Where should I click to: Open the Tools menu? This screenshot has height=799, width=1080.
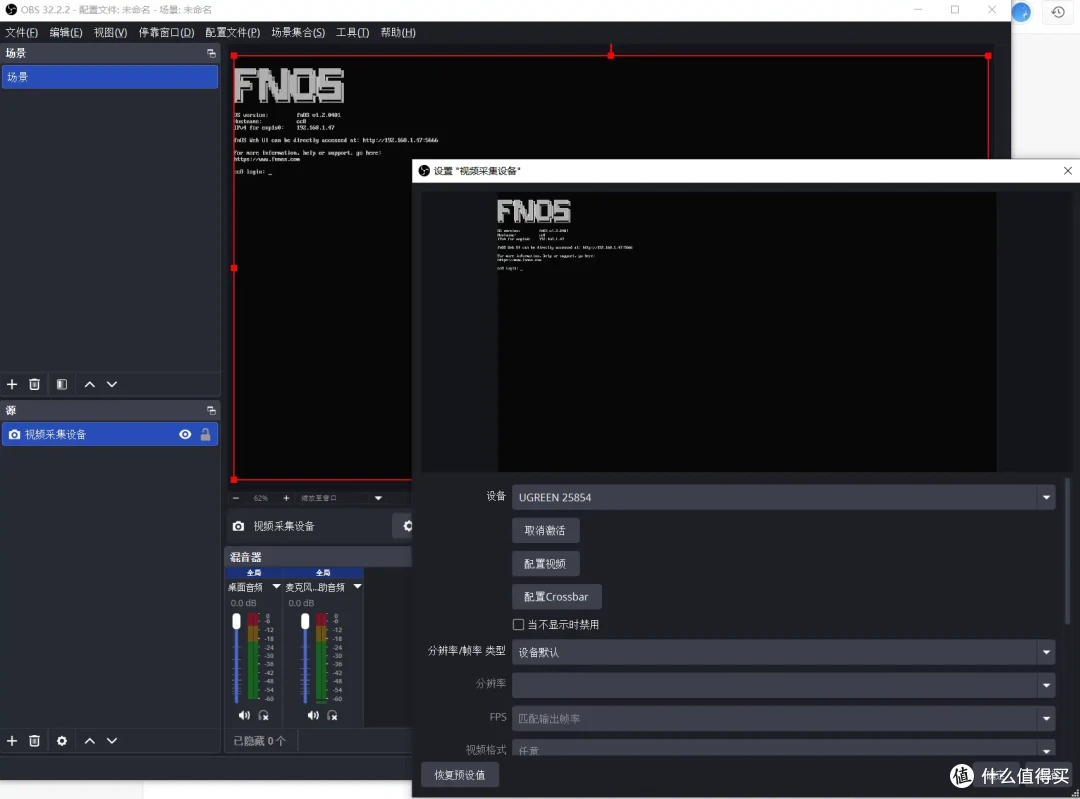(353, 32)
